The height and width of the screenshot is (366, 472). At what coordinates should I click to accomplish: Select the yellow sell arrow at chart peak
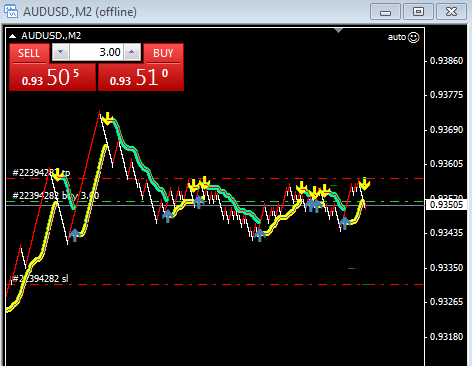(108, 119)
